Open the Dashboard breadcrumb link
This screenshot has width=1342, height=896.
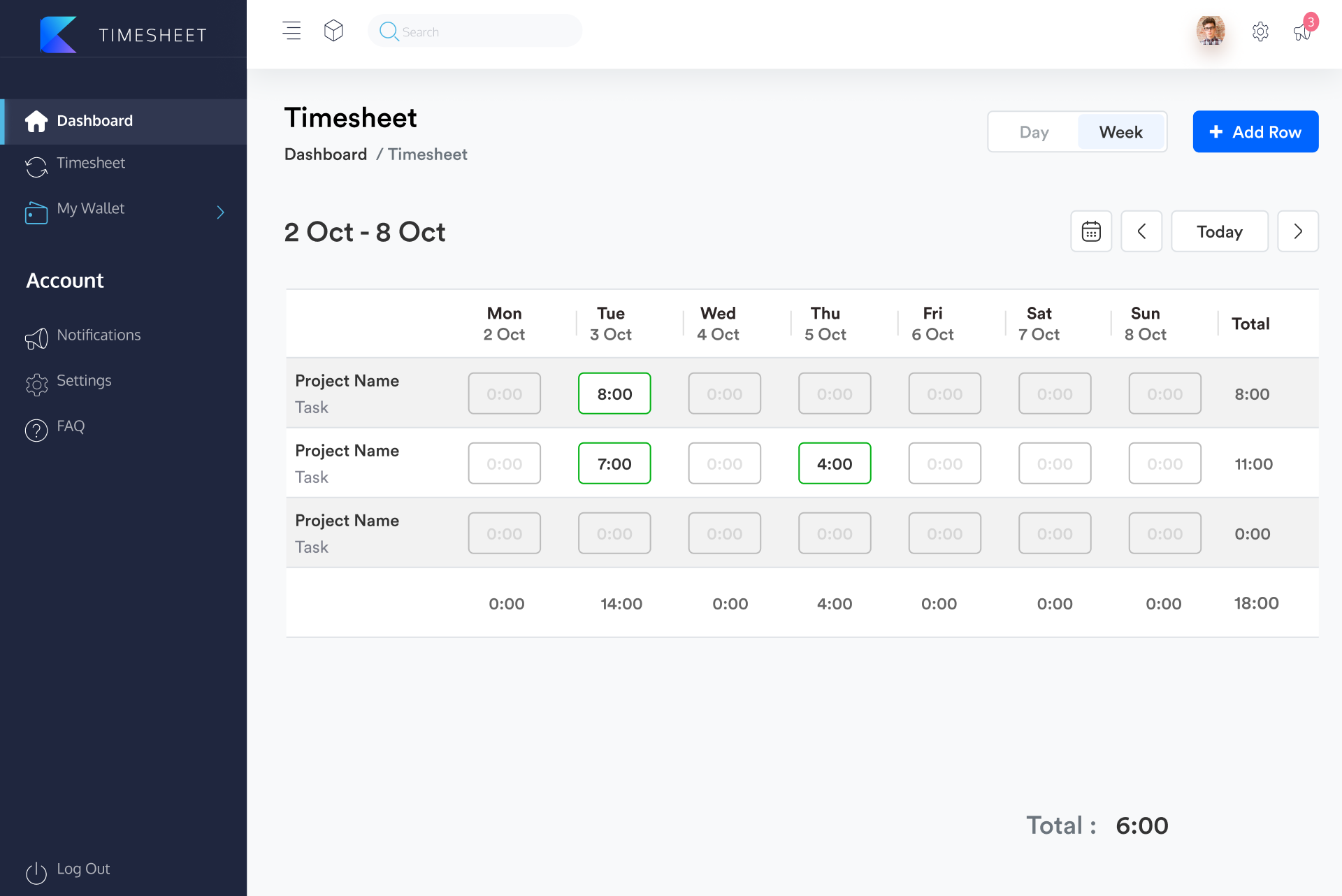(x=325, y=154)
